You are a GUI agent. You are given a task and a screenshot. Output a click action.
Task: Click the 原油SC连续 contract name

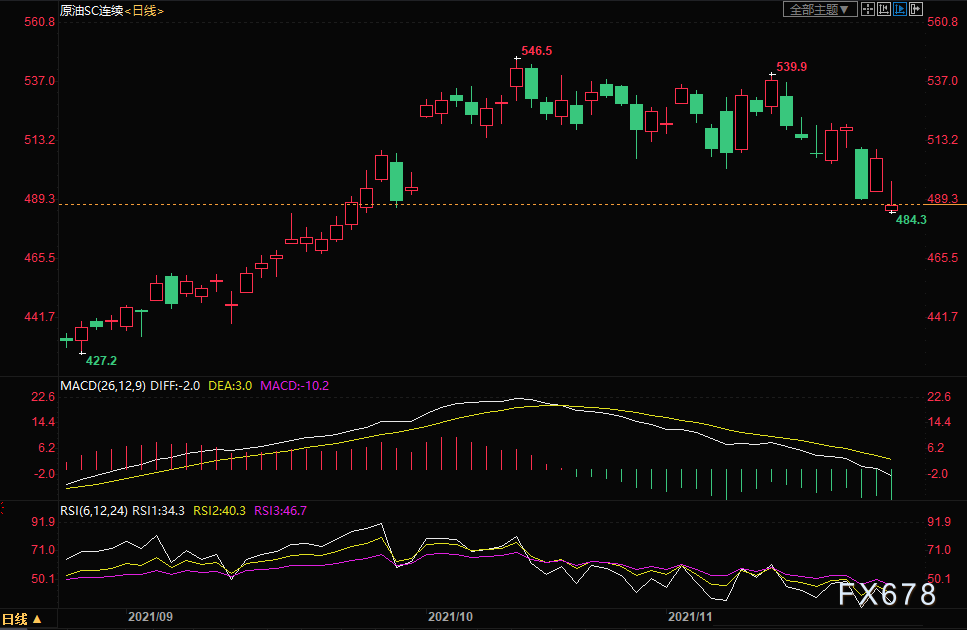point(92,10)
